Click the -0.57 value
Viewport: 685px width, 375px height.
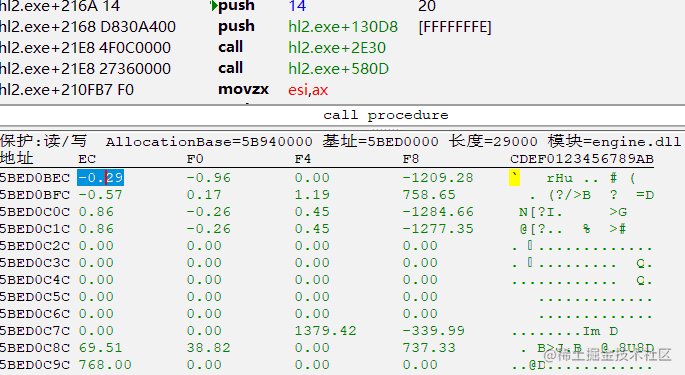100,195
